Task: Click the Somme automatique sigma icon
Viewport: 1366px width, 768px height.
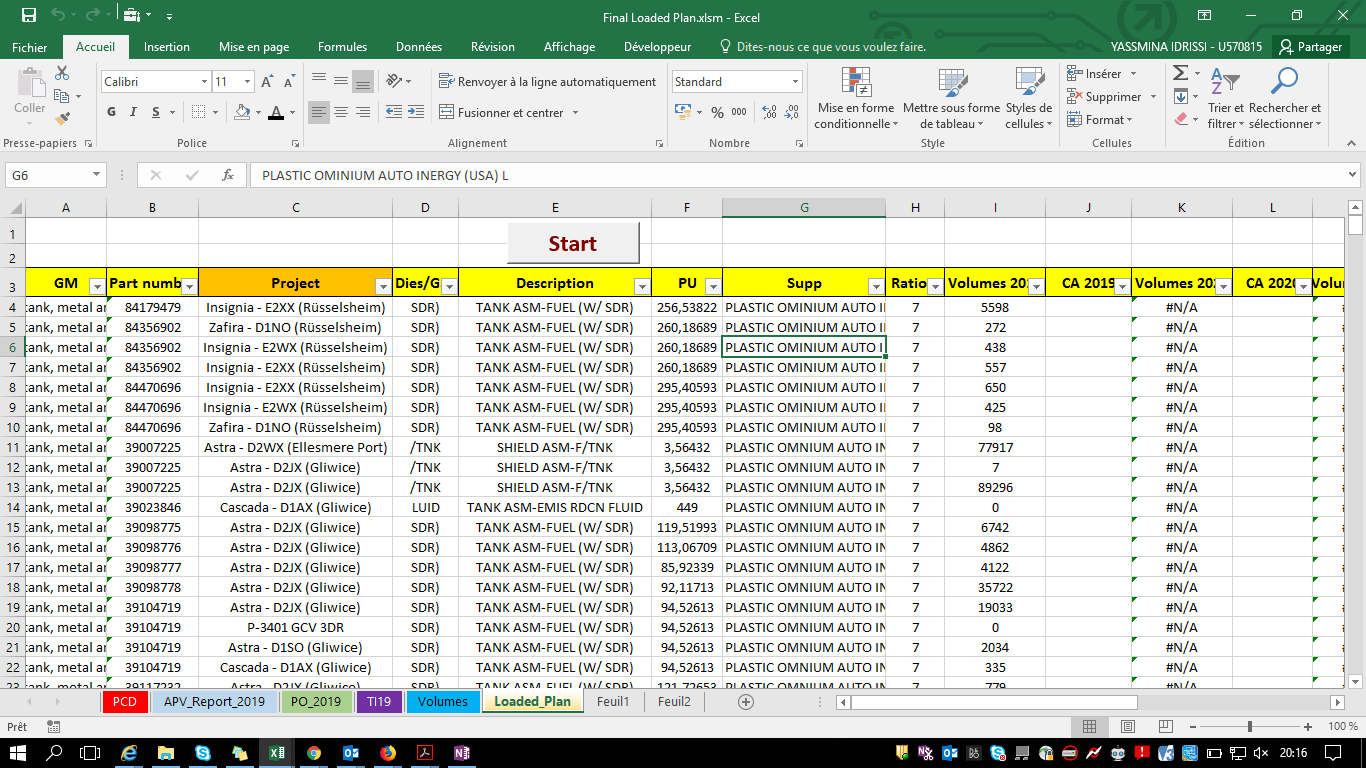Action: coord(1180,72)
